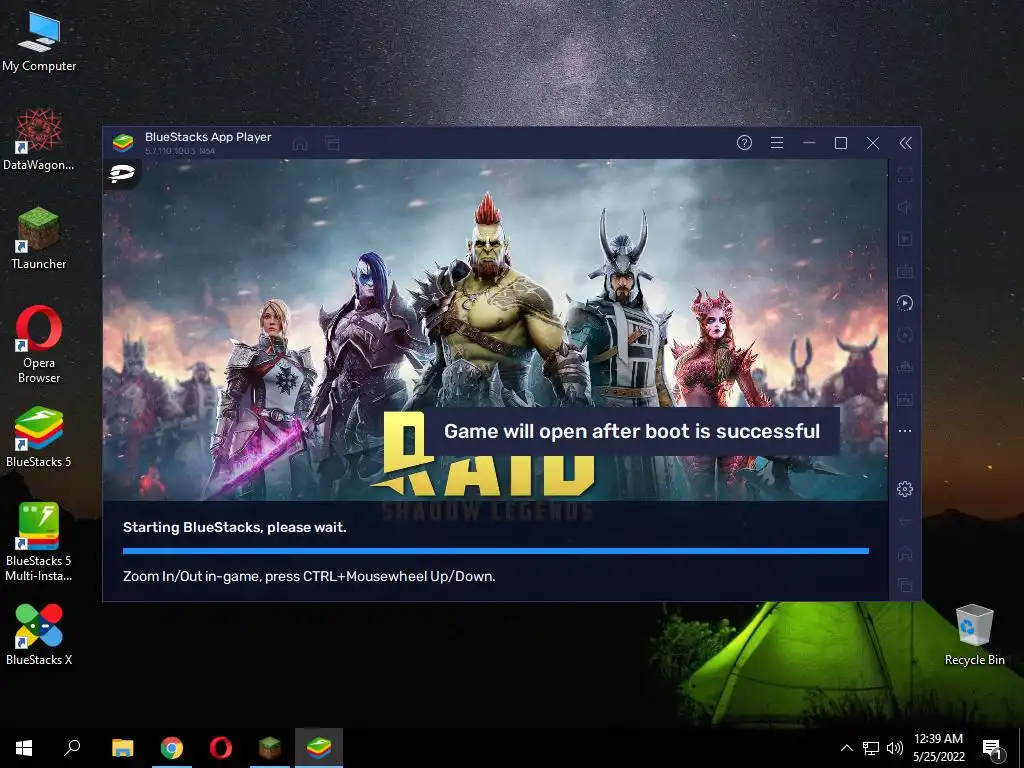
Task: Select the My Computer desktop icon
Action: (x=39, y=40)
